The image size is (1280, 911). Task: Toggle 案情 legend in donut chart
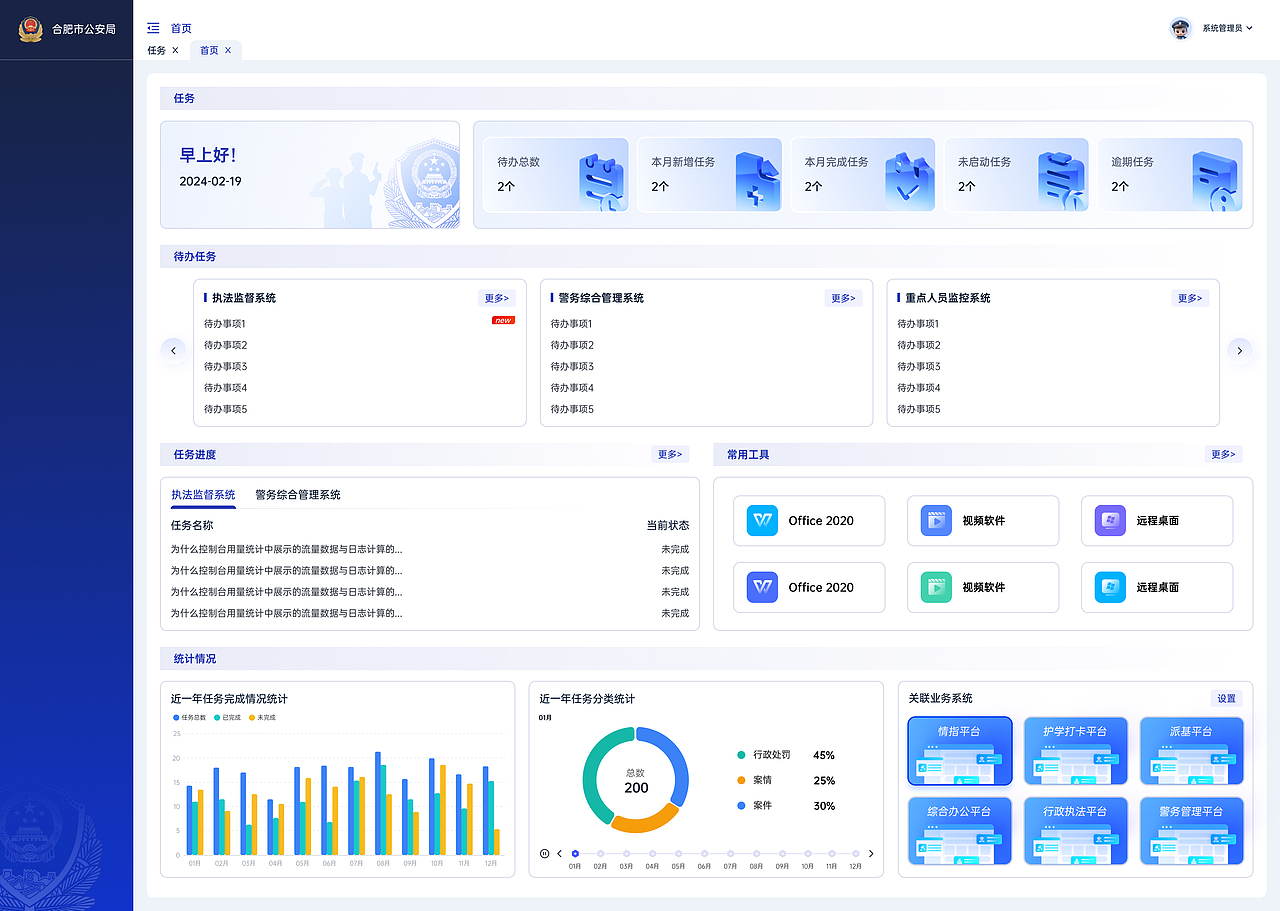tap(754, 780)
